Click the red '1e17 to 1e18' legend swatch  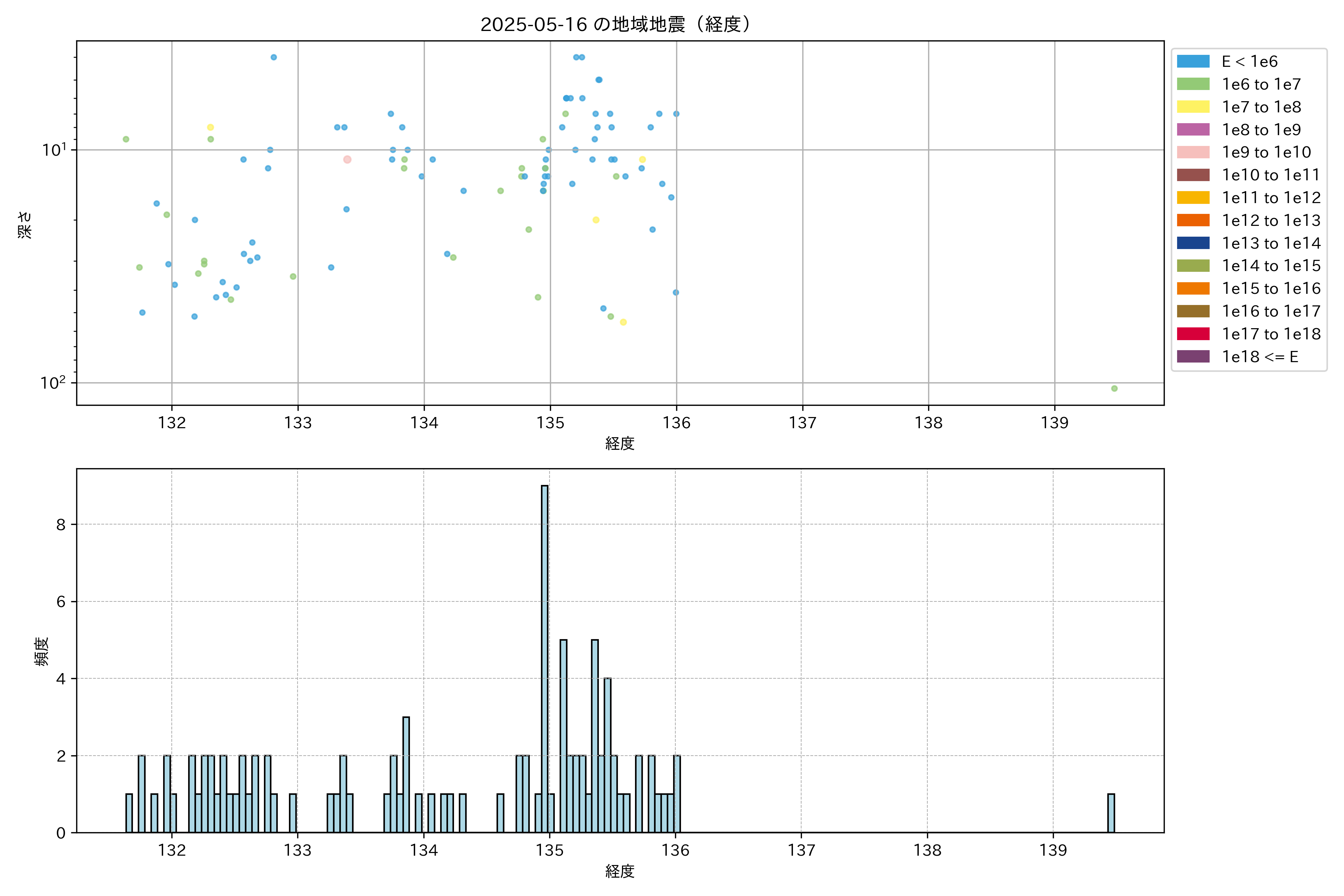(1192, 334)
